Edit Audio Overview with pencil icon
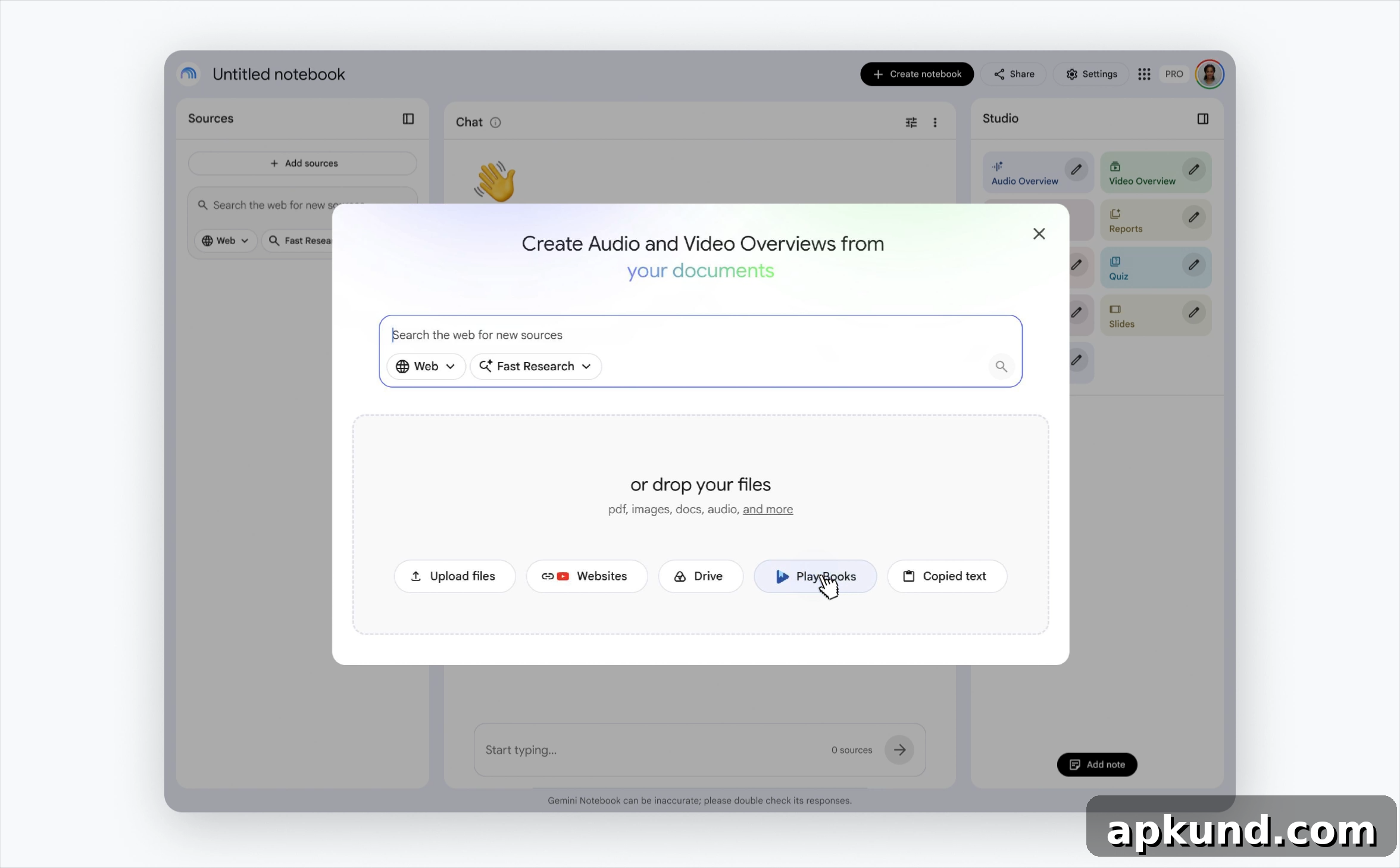This screenshot has height=868, width=1400. (x=1076, y=170)
